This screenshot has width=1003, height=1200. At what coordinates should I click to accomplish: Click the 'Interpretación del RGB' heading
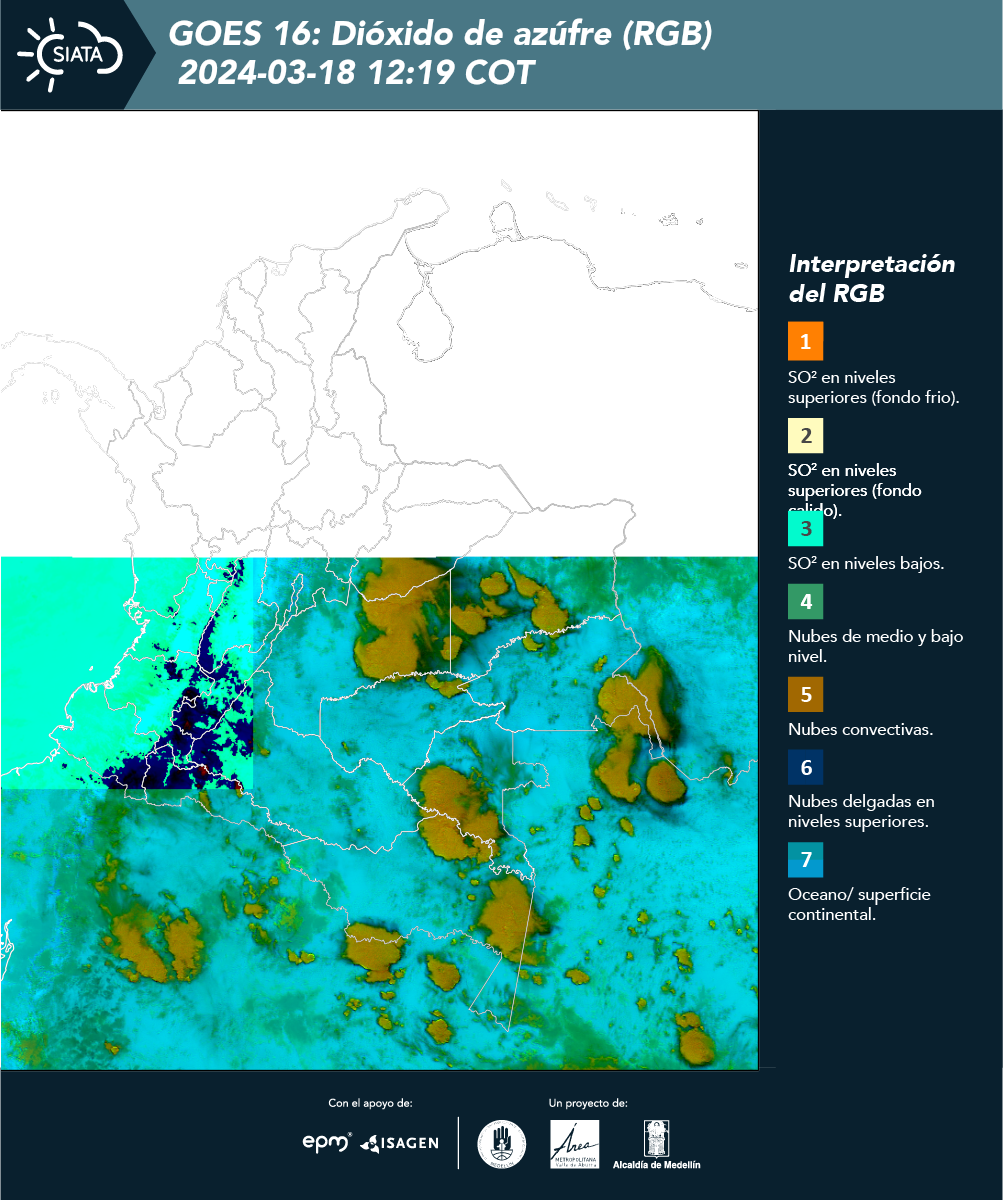872,279
